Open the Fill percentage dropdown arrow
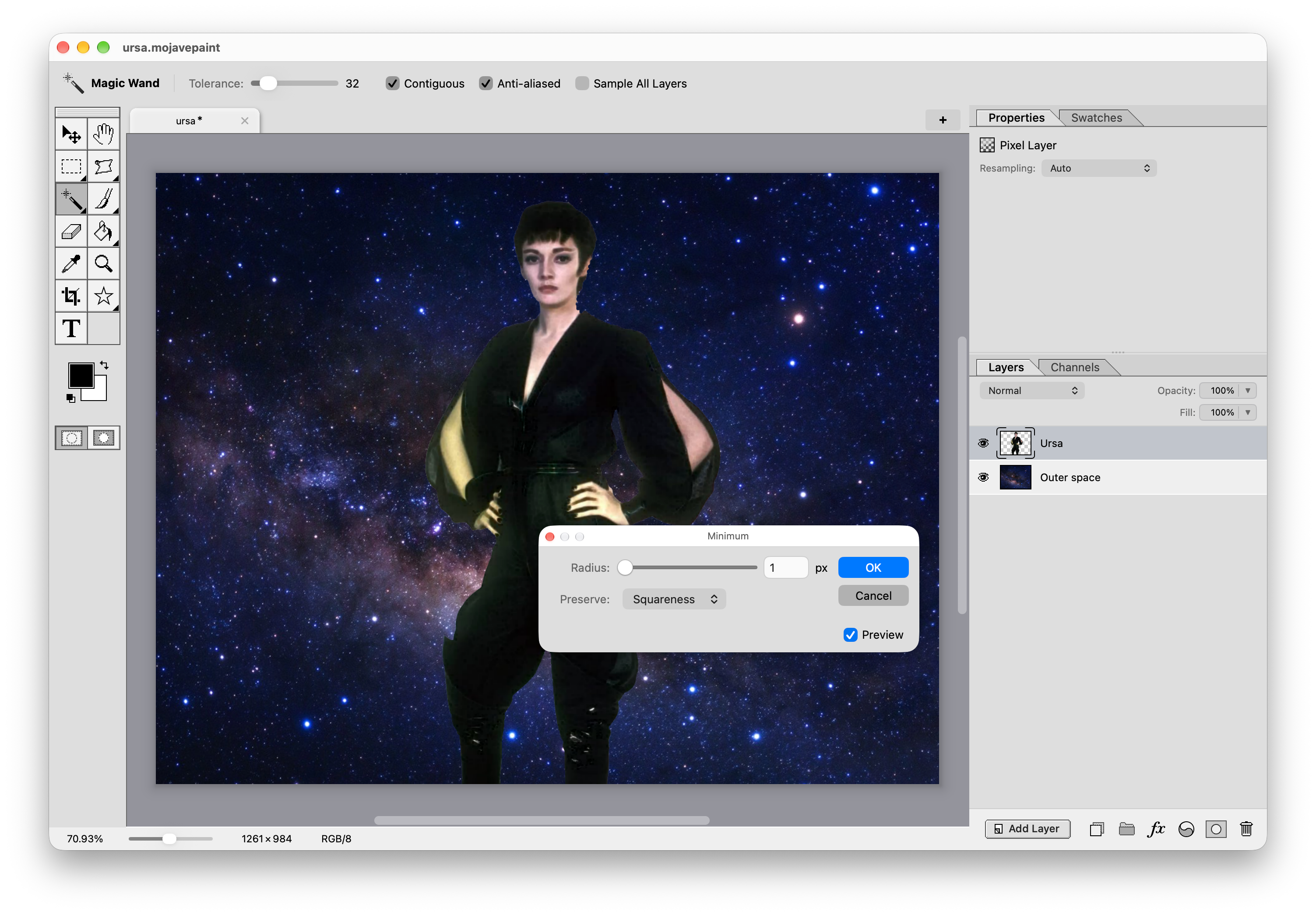 click(1248, 412)
